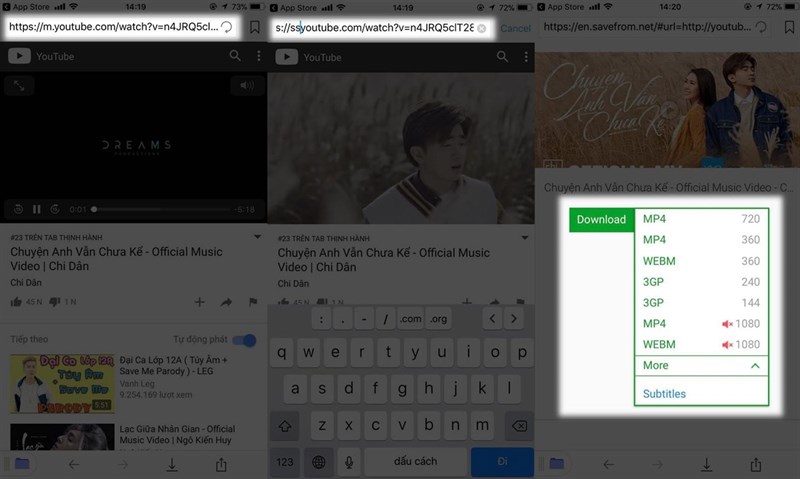Screen dimensions: 800x479
Task: Rewind ten seconds in video player
Action: click(x=18, y=209)
